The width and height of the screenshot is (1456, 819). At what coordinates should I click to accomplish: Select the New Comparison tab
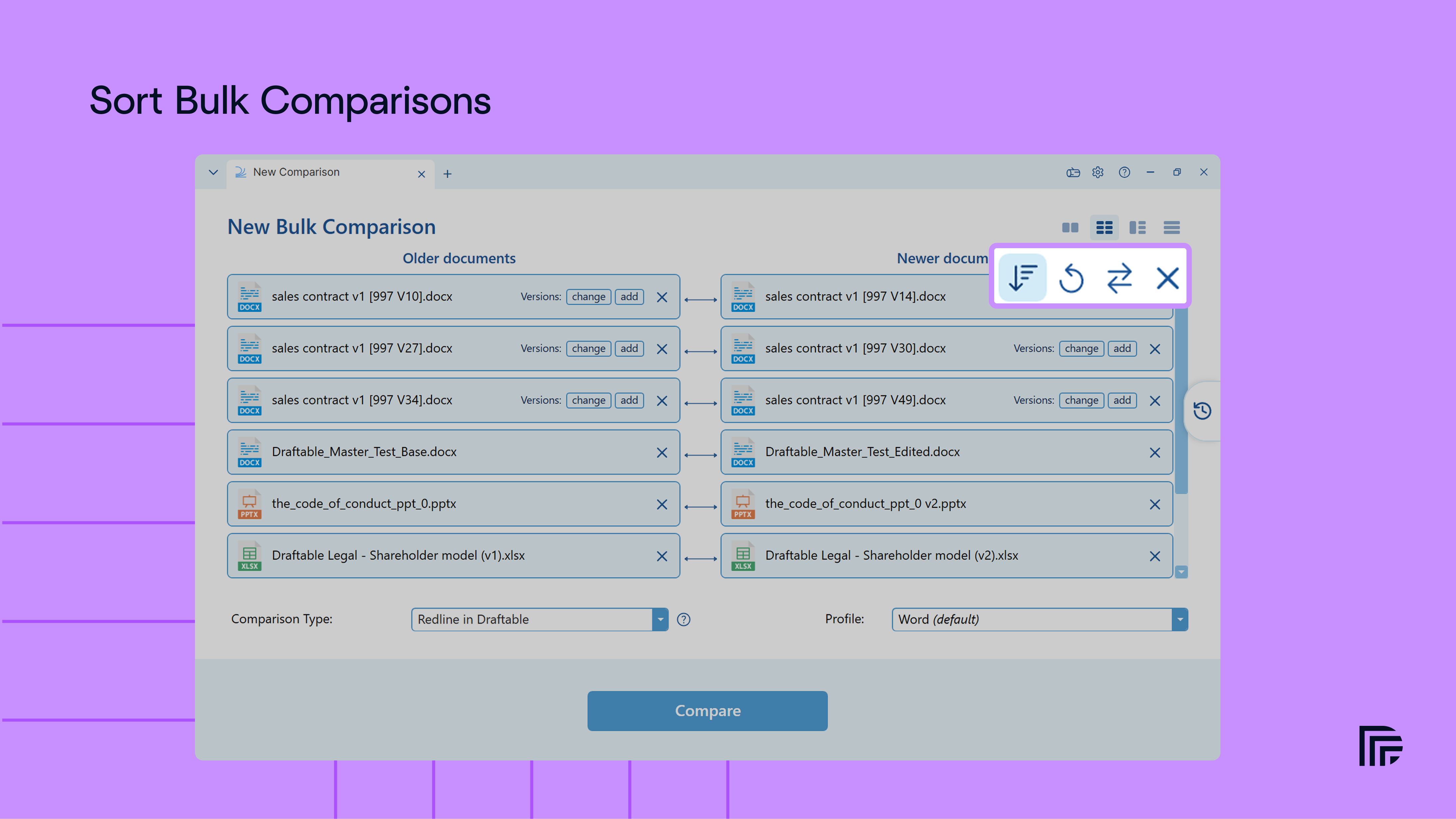pos(331,174)
